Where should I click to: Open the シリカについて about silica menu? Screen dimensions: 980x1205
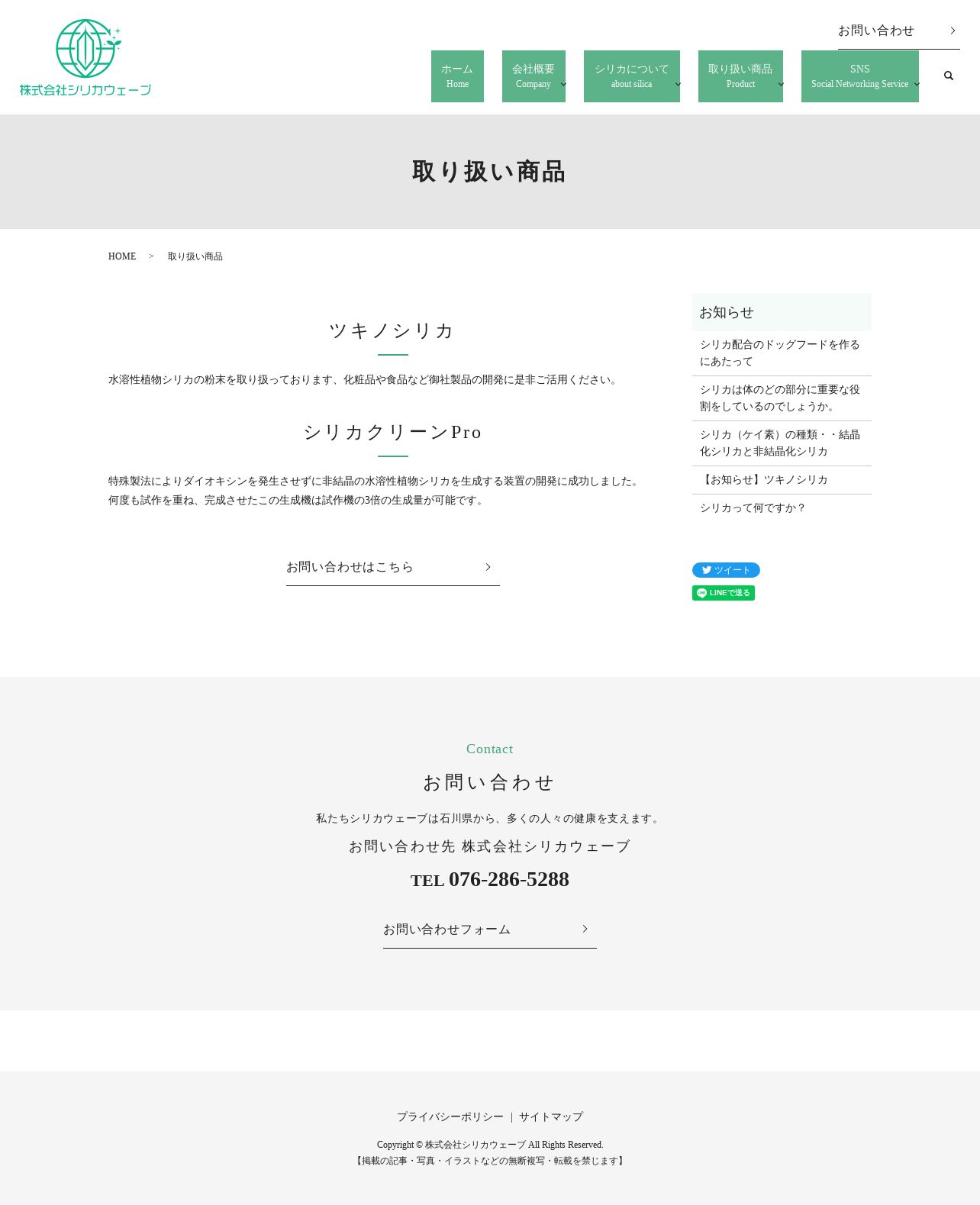click(632, 76)
